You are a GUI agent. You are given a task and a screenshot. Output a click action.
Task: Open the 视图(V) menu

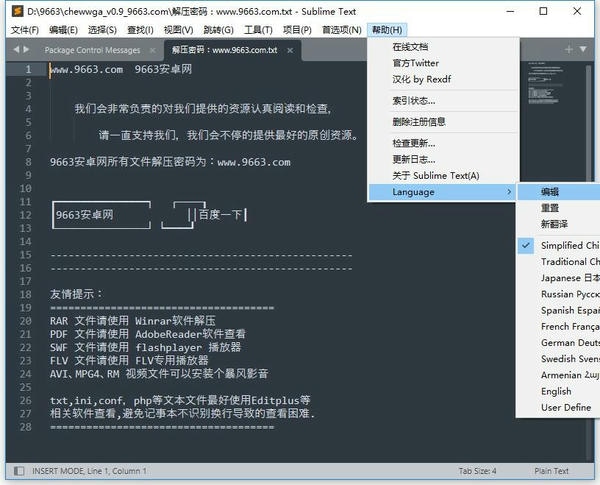click(x=178, y=29)
